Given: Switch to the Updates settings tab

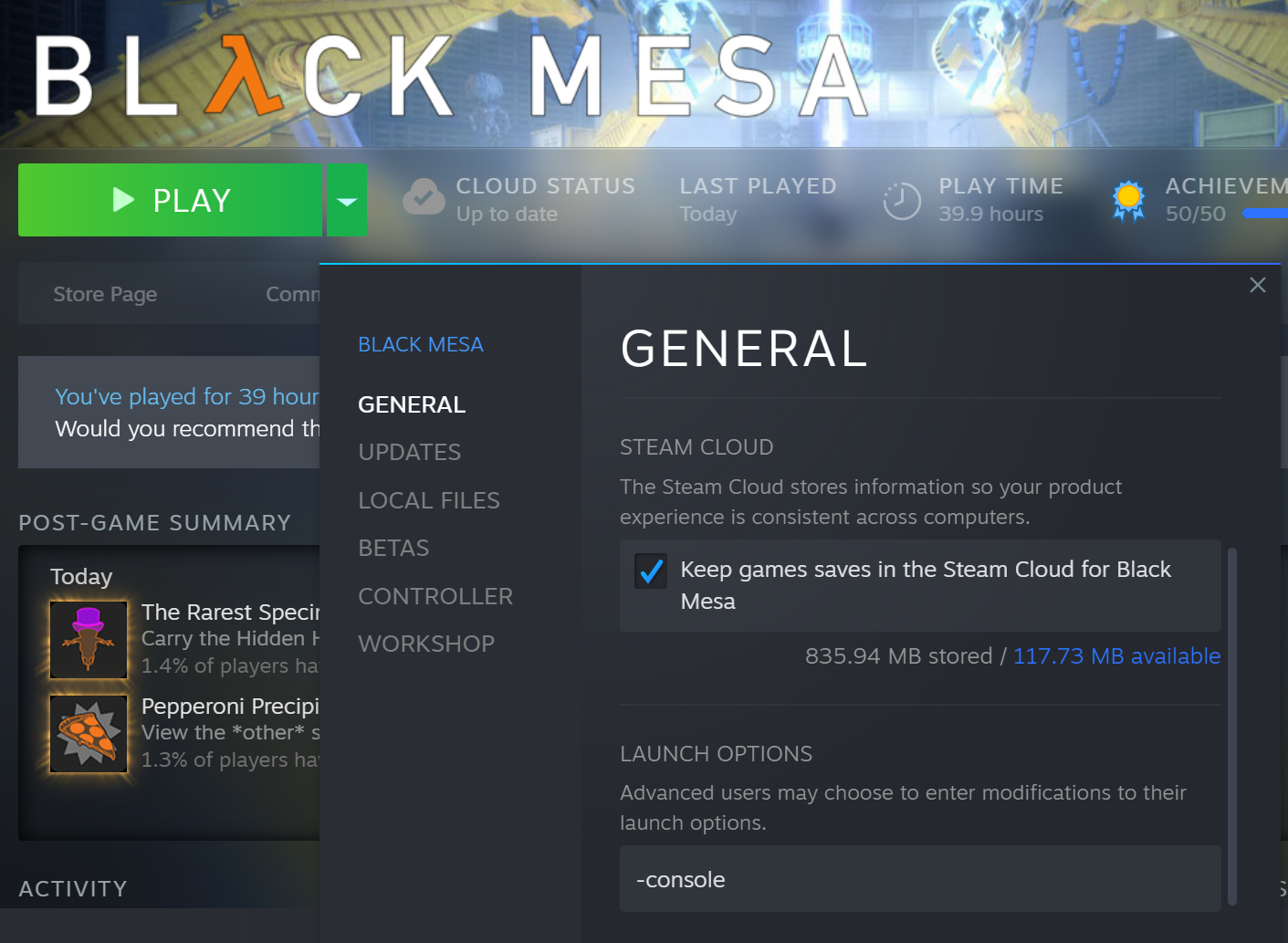Looking at the screenshot, I should [x=410, y=452].
